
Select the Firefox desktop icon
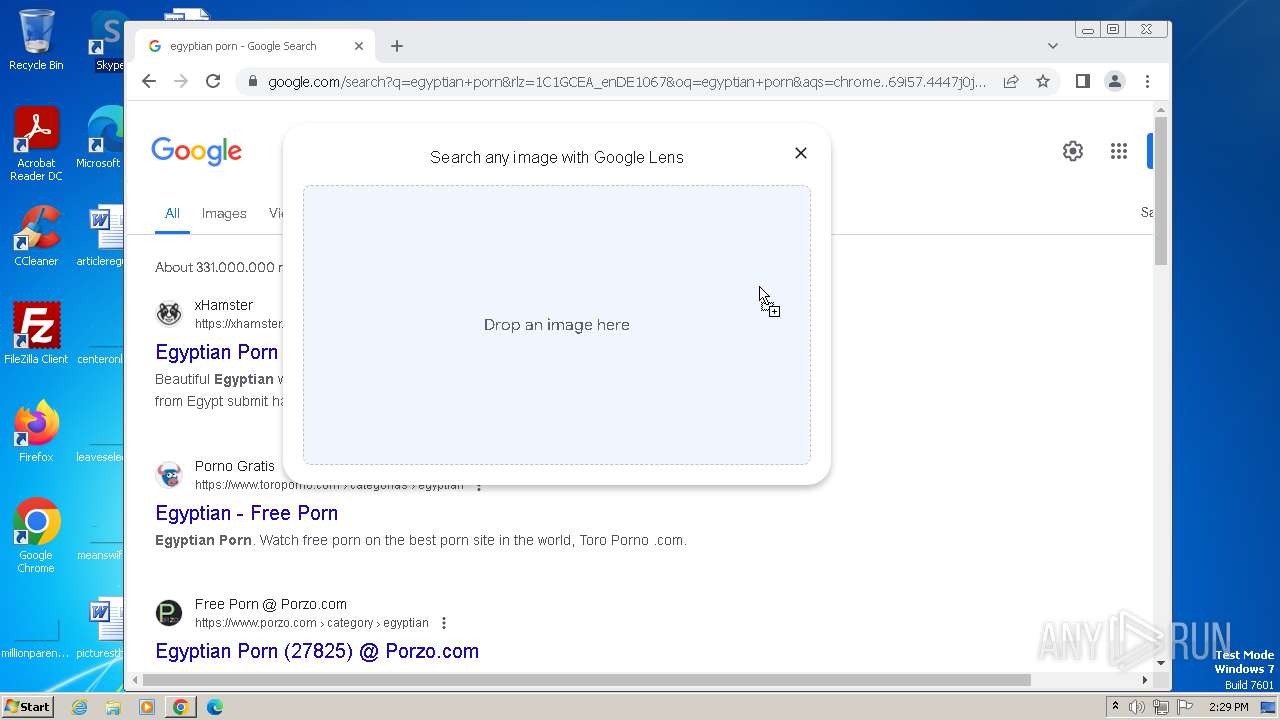click(36, 432)
